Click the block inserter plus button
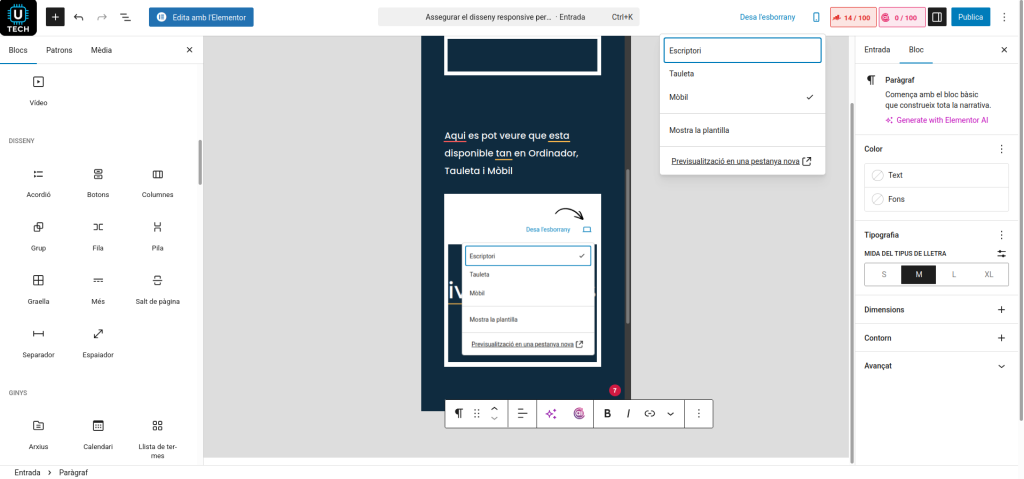 pos(55,17)
